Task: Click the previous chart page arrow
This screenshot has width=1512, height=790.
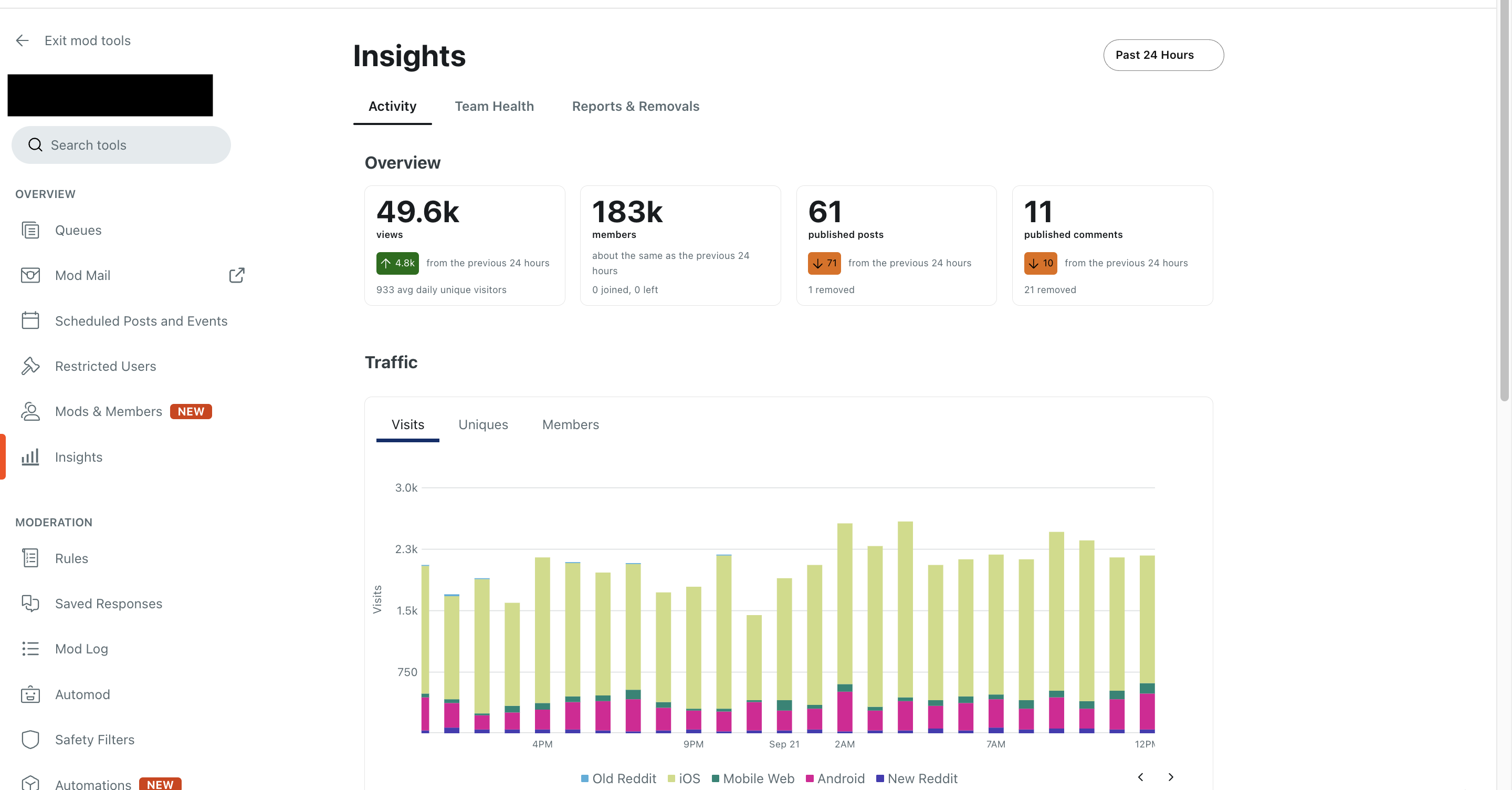Action: point(1140,777)
